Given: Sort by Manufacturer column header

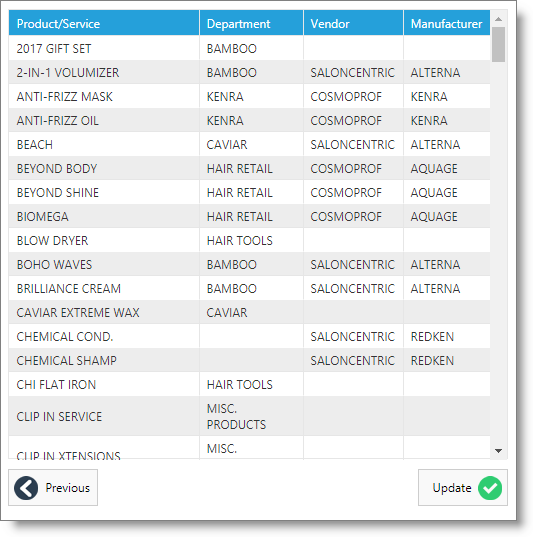Looking at the screenshot, I should coord(447,23).
